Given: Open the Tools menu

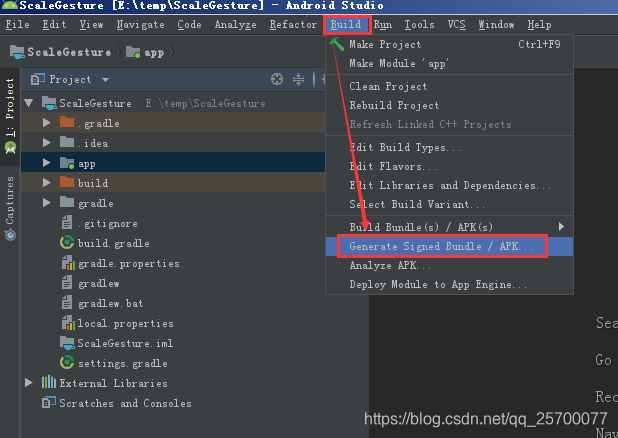Looking at the screenshot, I should click(x=419, y=24).
